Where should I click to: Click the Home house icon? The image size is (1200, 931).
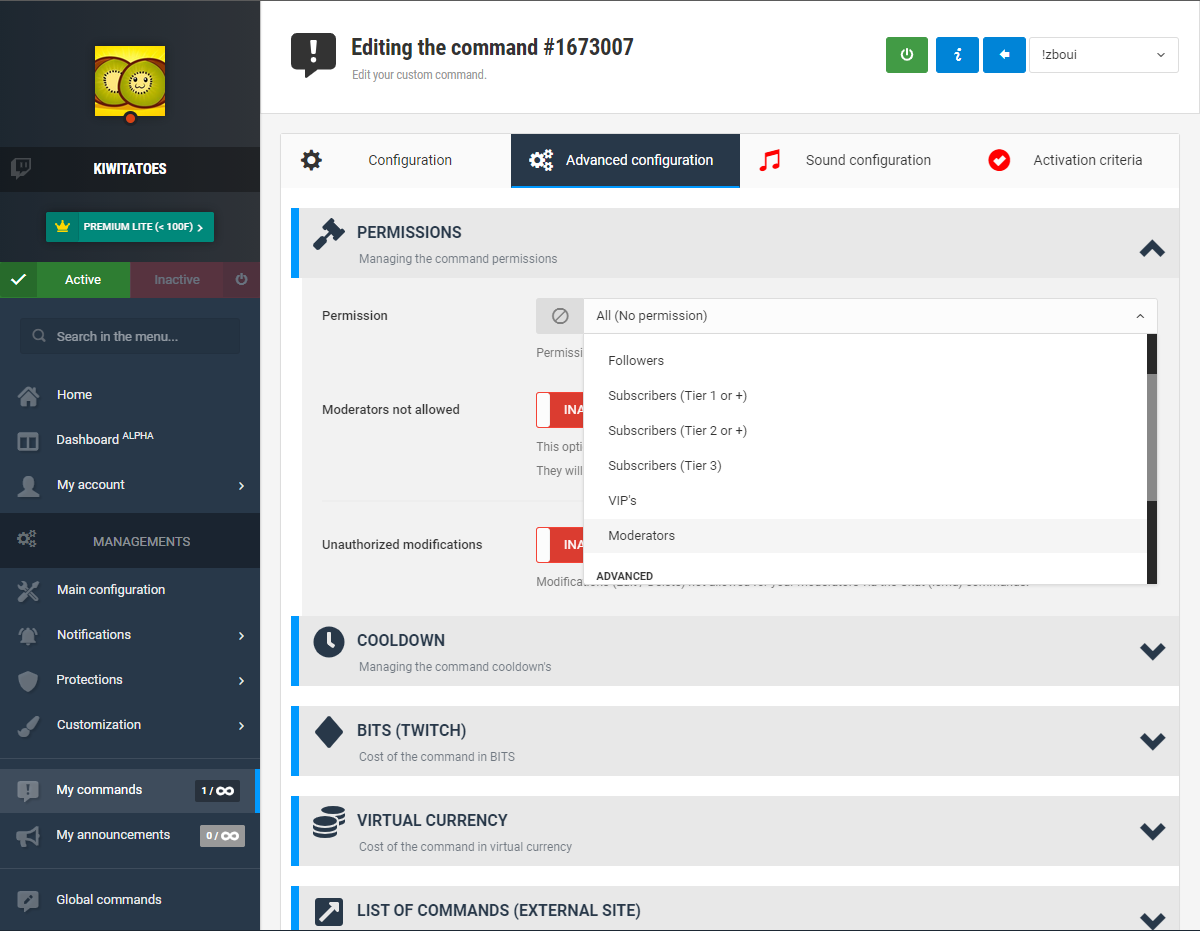click(x=28, y=395)
